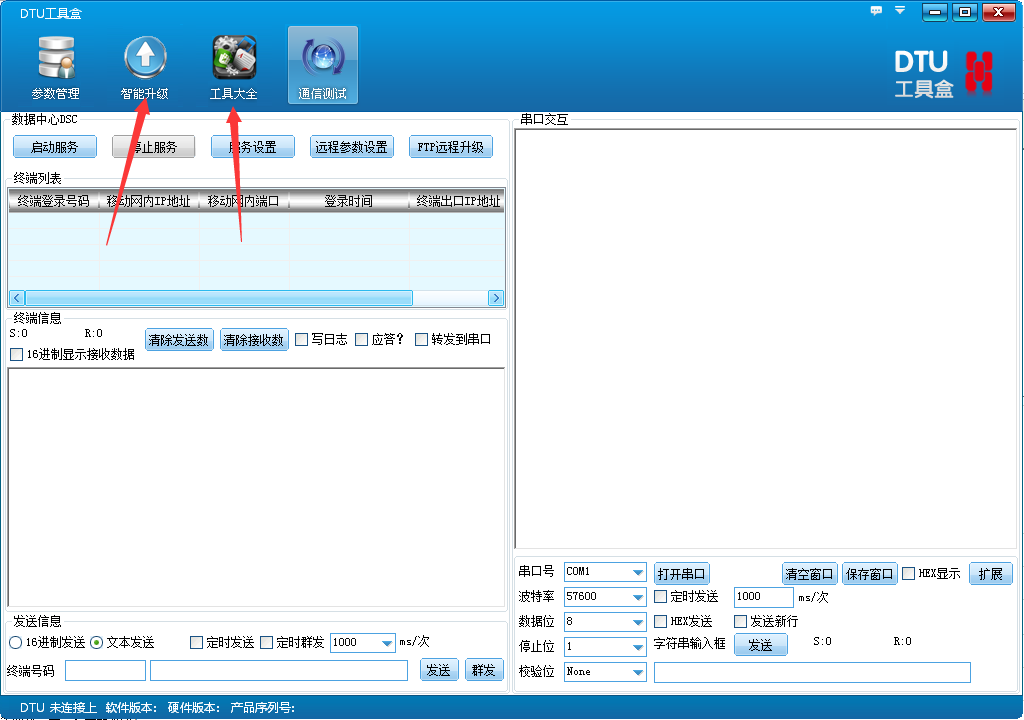Click the 移动网内端口 column header

click(244, 201)
